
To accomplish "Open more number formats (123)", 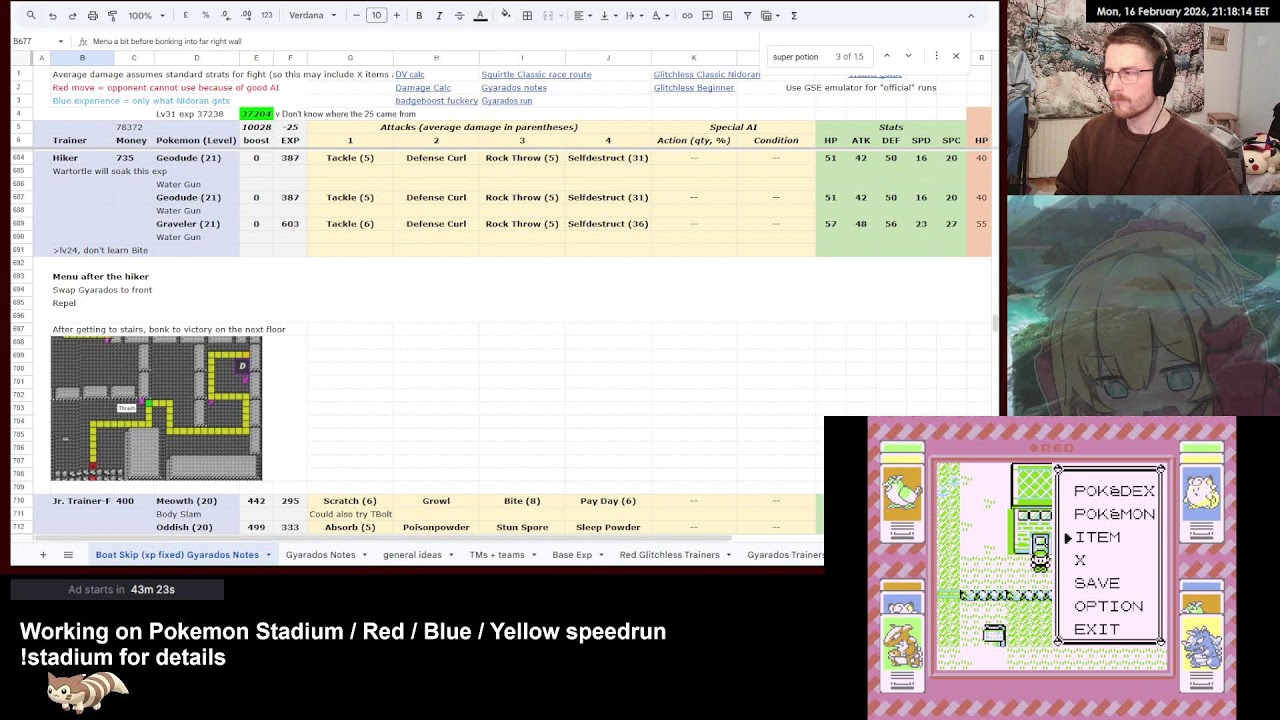I will click(x=266, y=16).
